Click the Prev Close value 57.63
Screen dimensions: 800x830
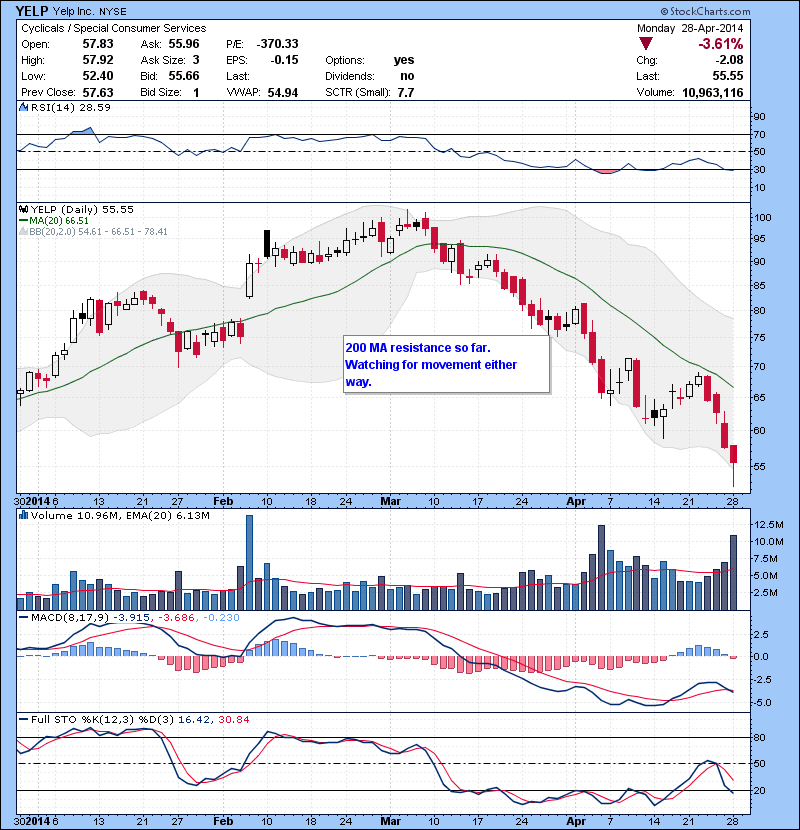98,92
